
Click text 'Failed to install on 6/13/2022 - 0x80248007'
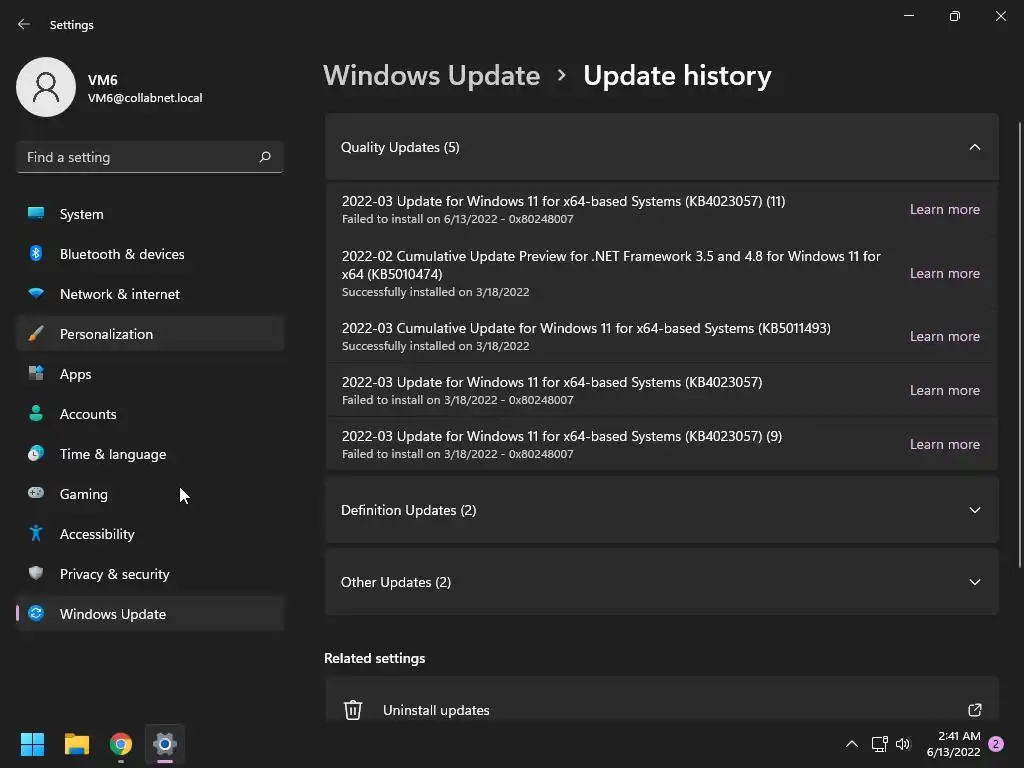(x=458, y=219)
